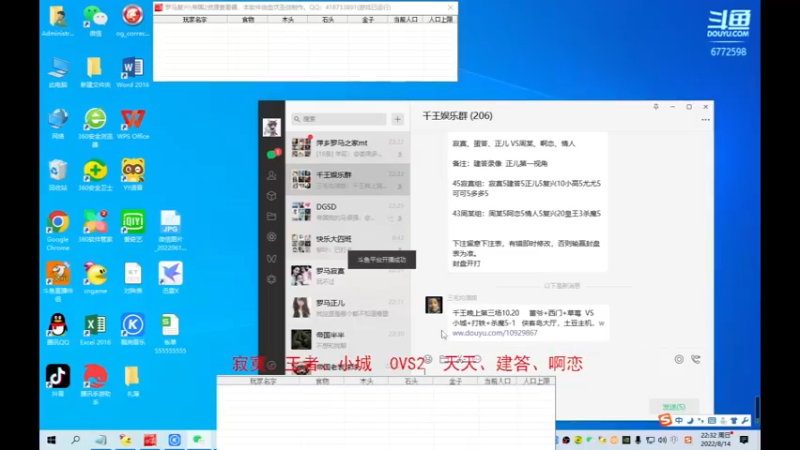This screenshot has height=450, width=800.
Task: Pin the WeChat window on top
Action: (656, 107)
